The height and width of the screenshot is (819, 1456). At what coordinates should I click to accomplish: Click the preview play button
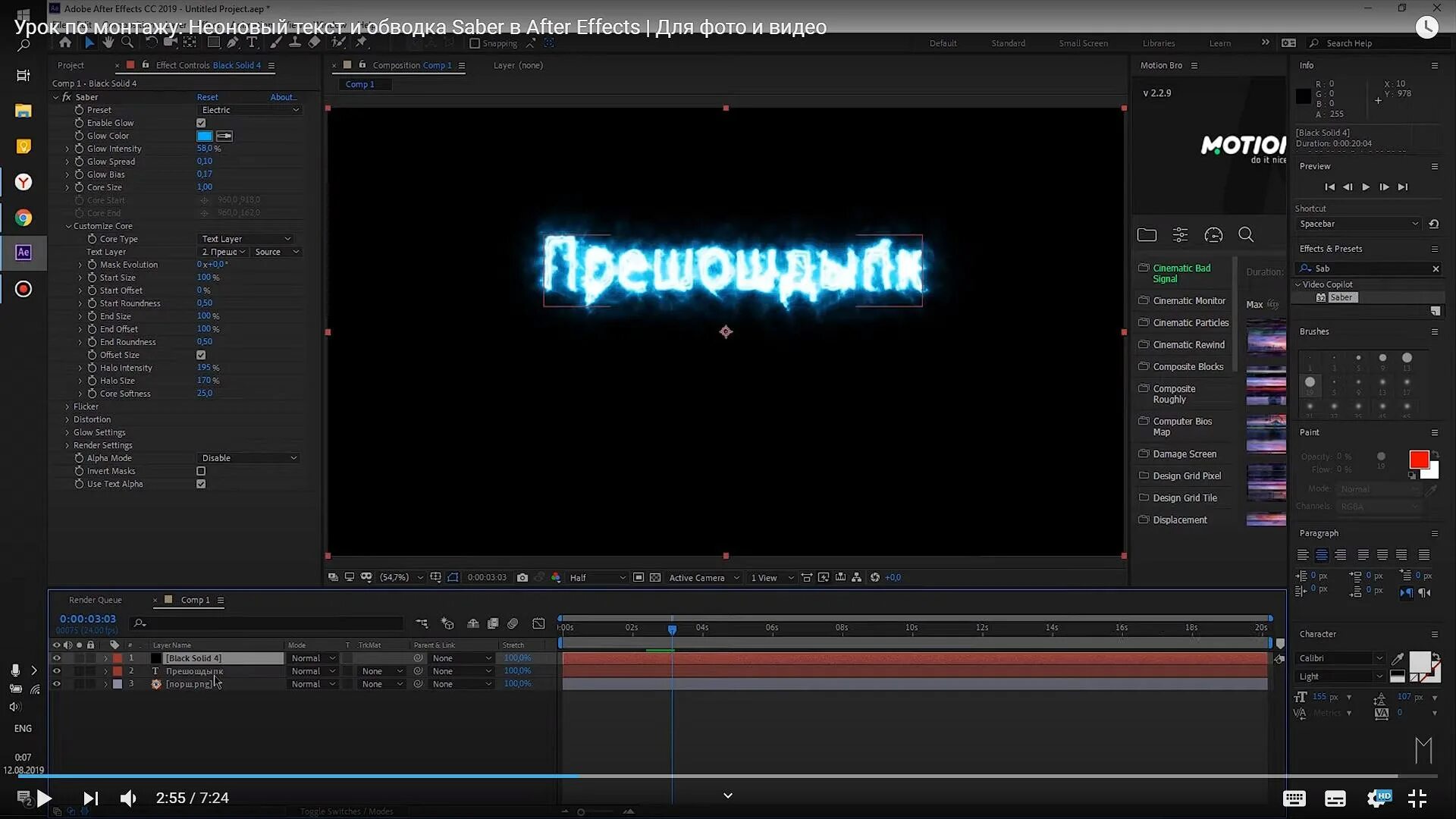[1366, 187]
